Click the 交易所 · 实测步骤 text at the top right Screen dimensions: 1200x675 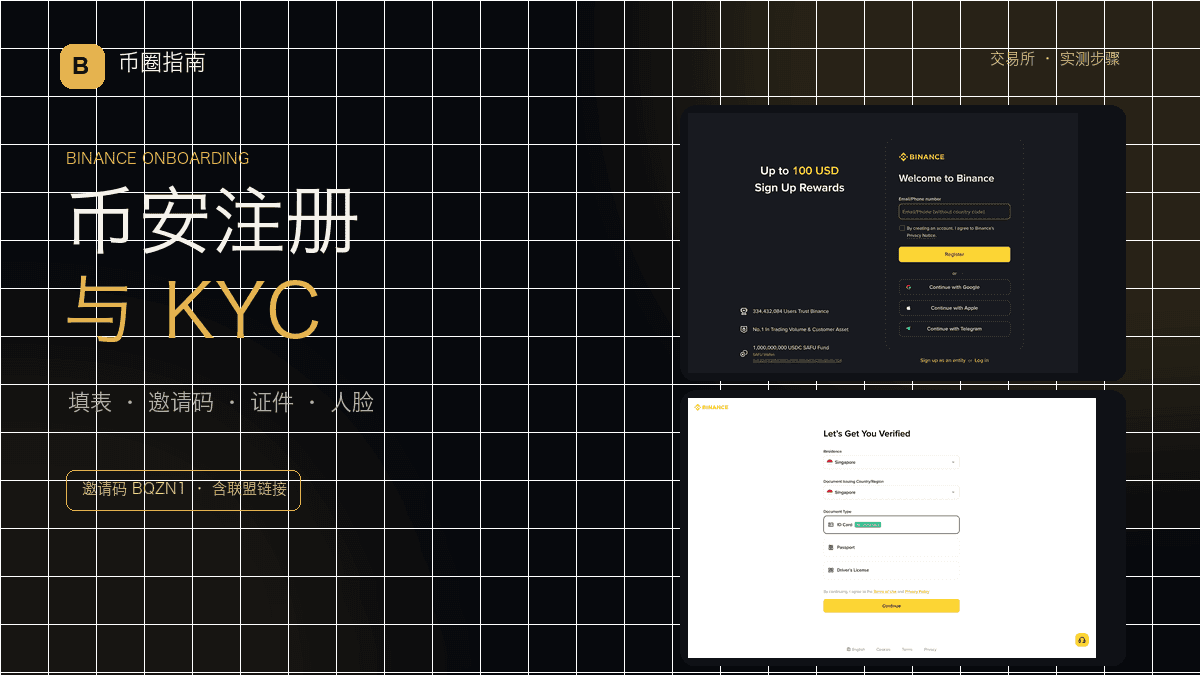tap(1055, 58)
